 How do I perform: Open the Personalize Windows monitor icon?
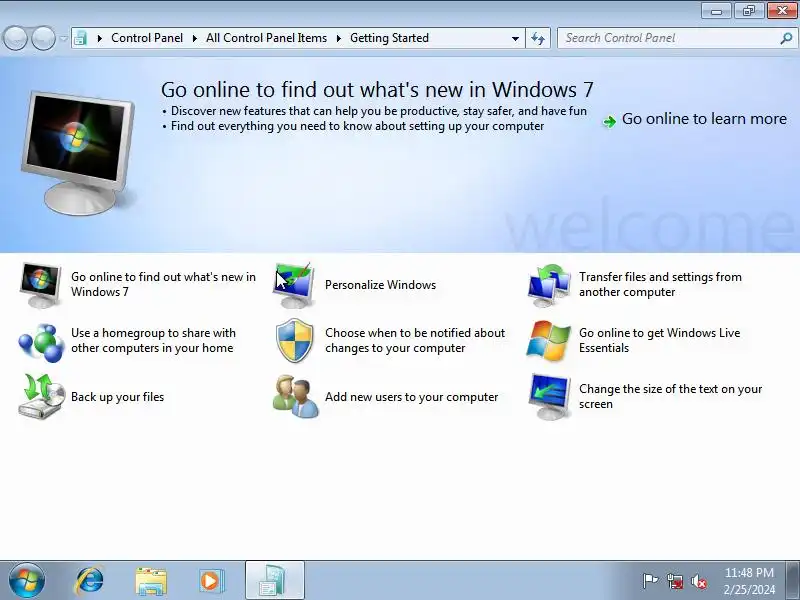293,285
